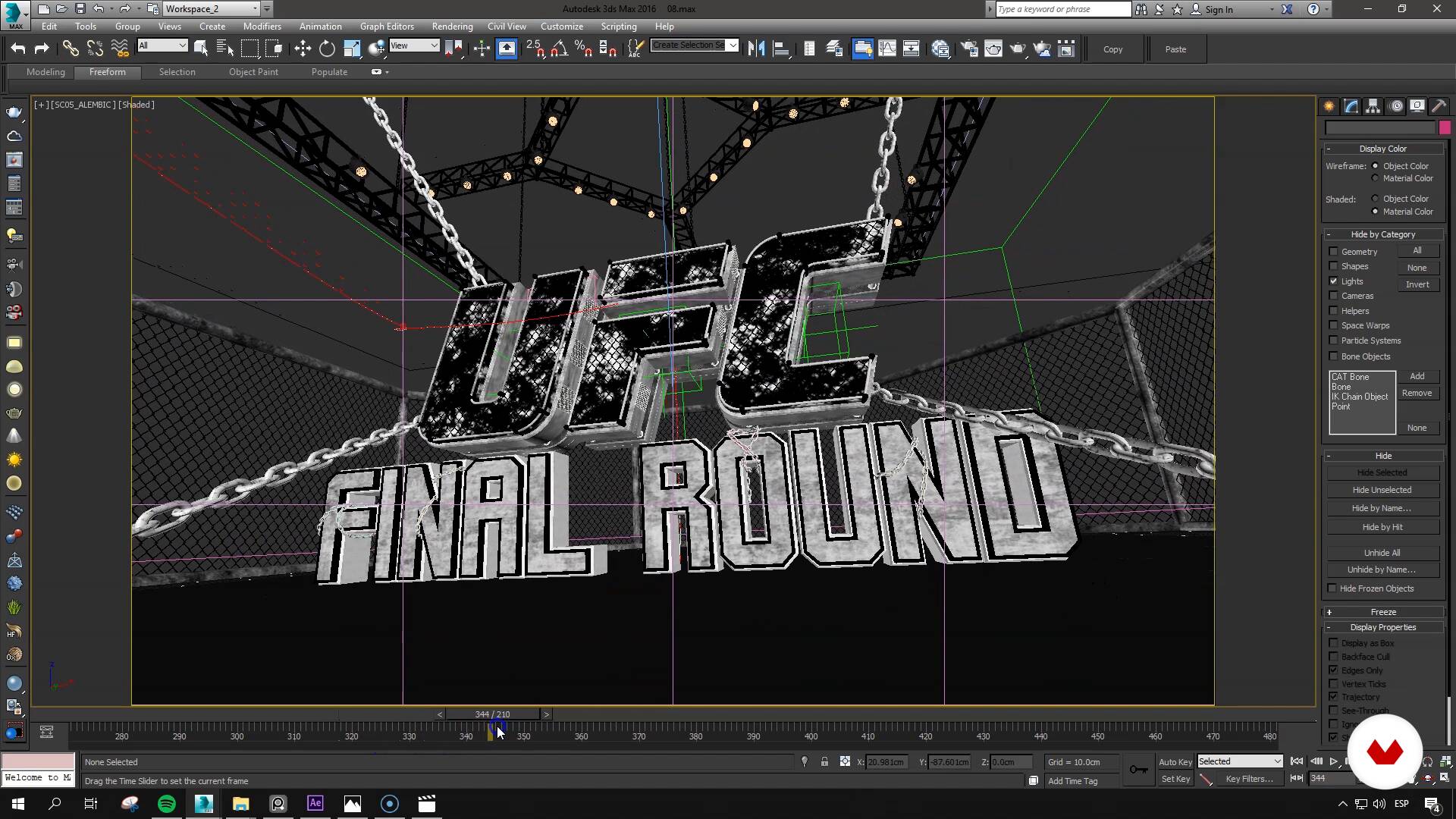This screenshot has height=819, width=1456.
Task: Open File Explorer from the taskbar
Action: 241,804
